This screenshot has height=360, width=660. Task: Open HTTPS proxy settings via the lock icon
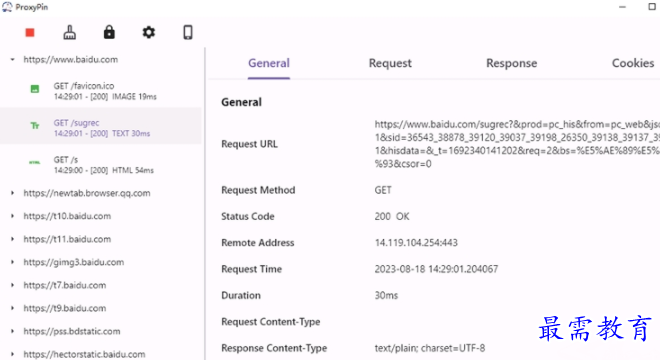[x=109, y=32]
